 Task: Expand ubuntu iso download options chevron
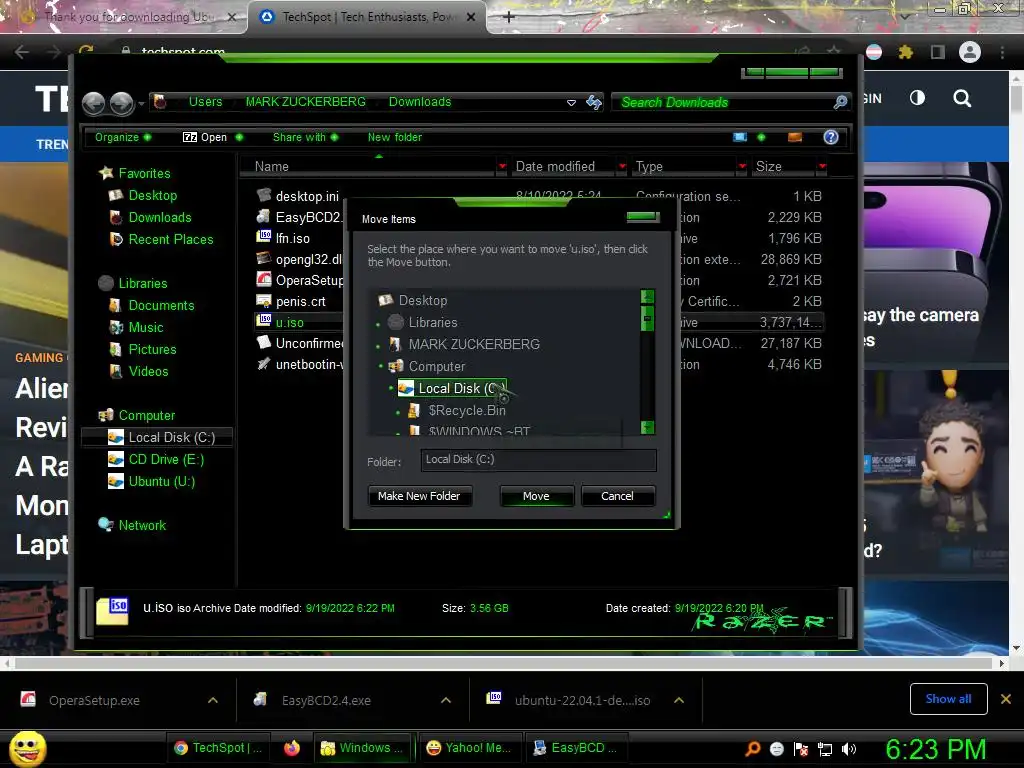[x=679, y=700]
